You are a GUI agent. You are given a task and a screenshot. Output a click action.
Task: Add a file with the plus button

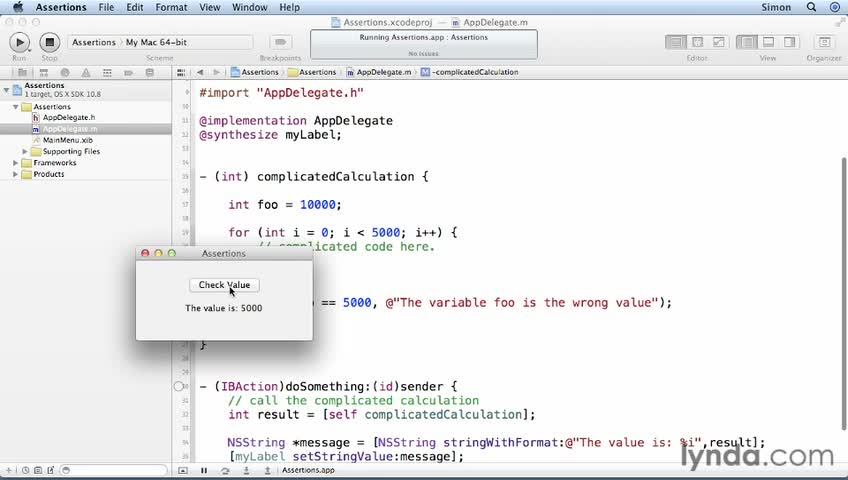[x=9, y=470]
